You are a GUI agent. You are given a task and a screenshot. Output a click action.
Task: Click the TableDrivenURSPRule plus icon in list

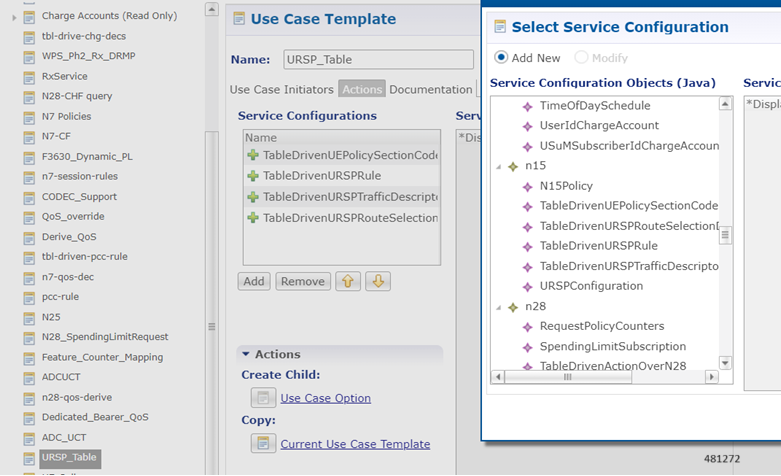click(x=253, y=176)
